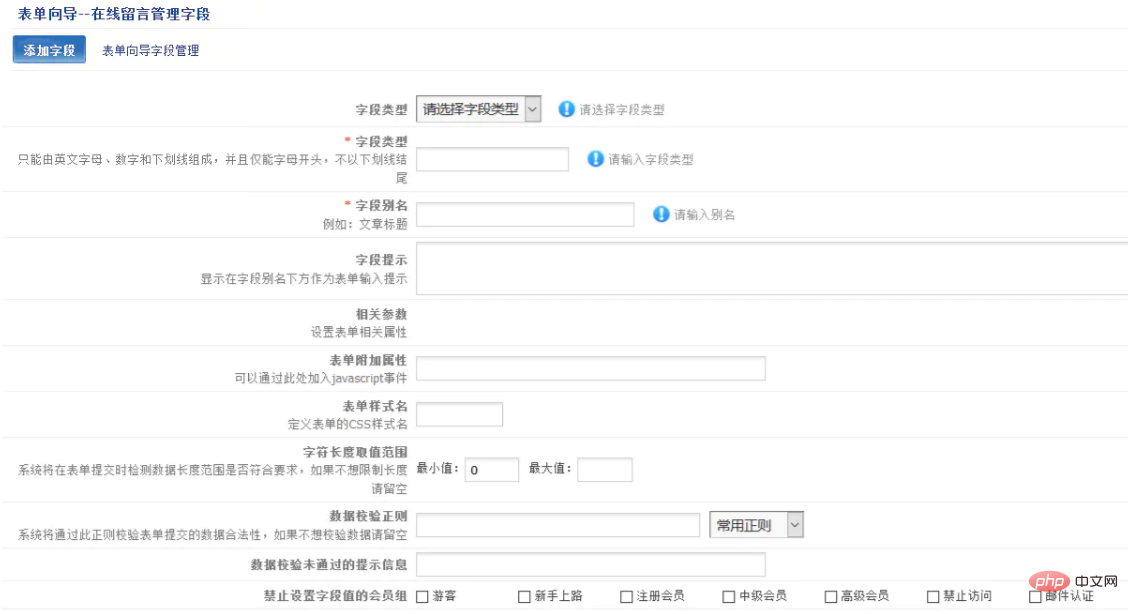
Task: Click the 禁止设置字段值的会员组 label
Action: click(335, 596)
